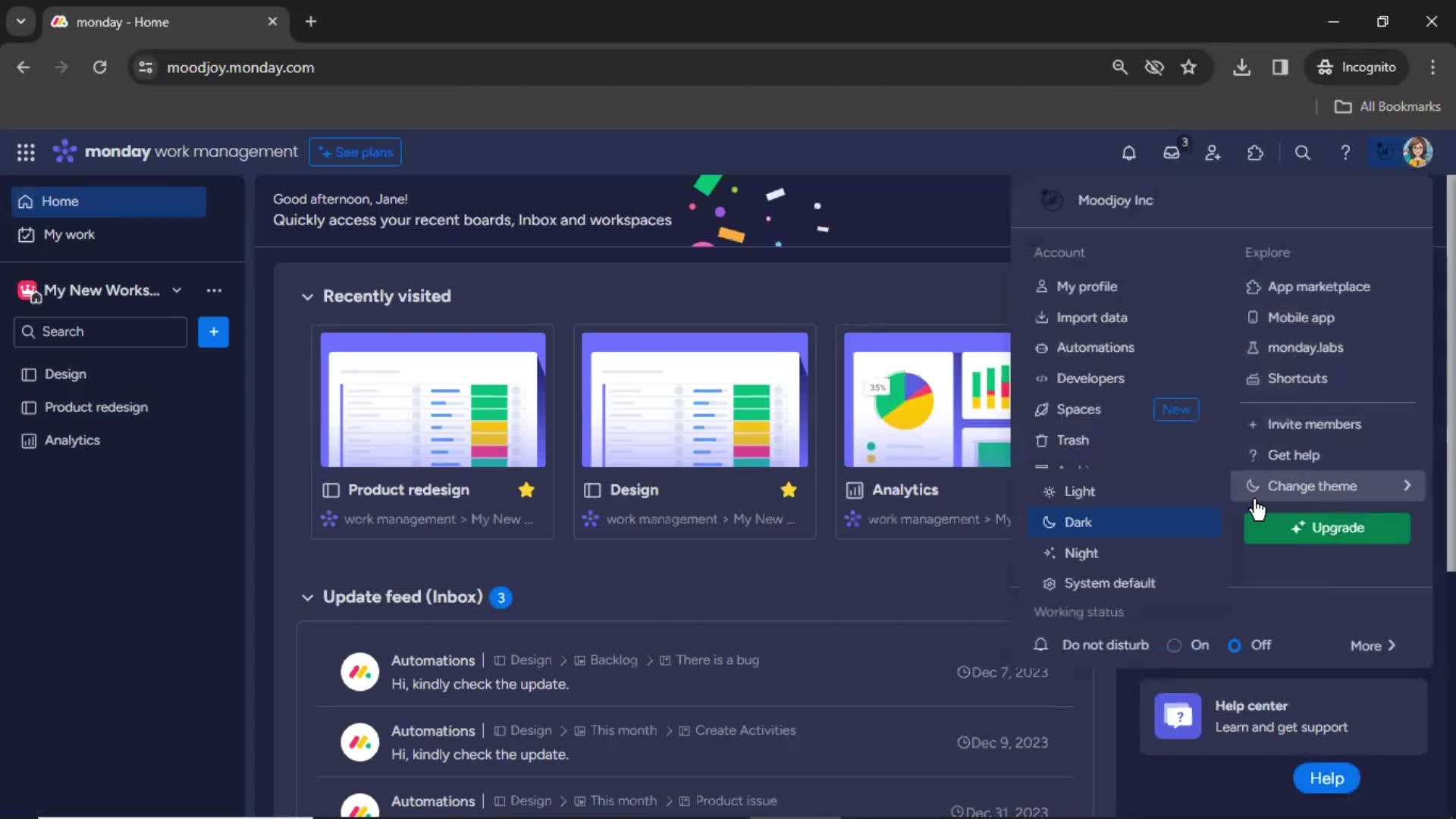Expand the Change theme submenu
The image size is (1456, 819).
pyautogui.click(x=1327, y=486)
